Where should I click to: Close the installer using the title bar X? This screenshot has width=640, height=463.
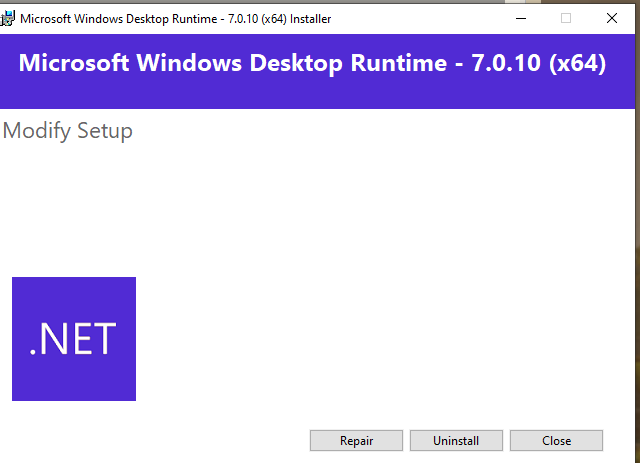click(x=612, y=18)
